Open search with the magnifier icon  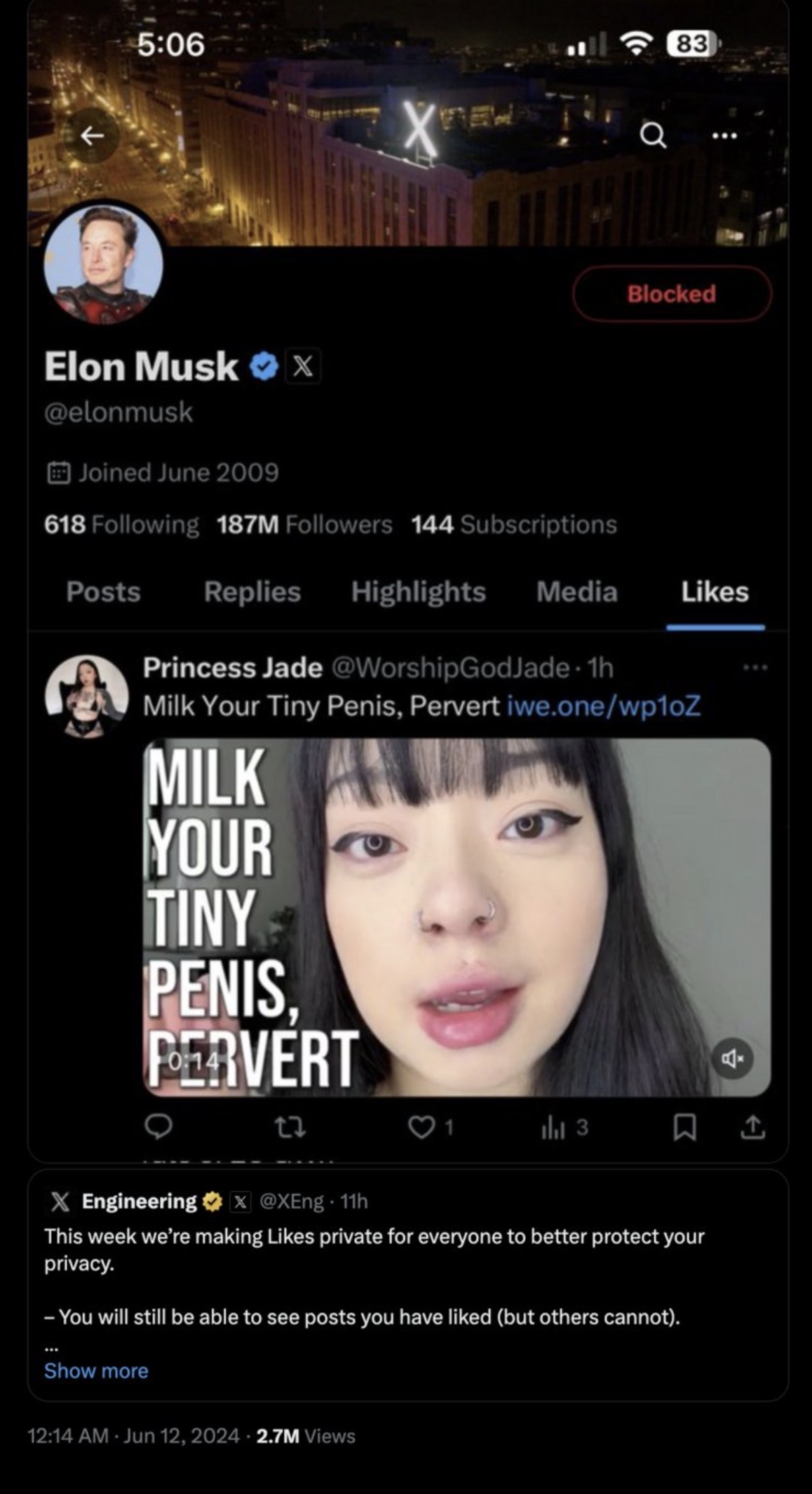652,135
